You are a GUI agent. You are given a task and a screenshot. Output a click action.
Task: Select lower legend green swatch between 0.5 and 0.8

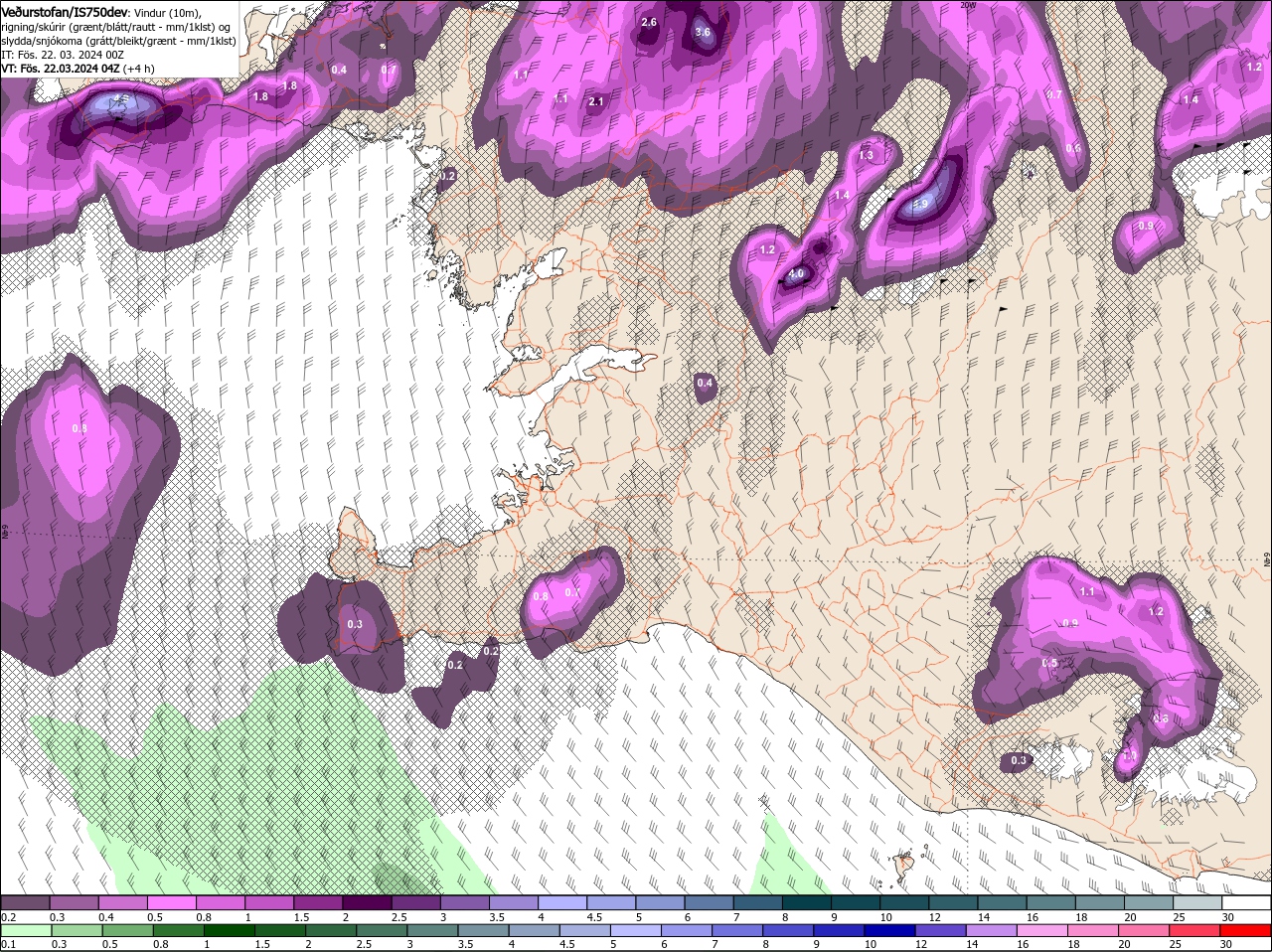pyautogui.click(x=127, y=931)
